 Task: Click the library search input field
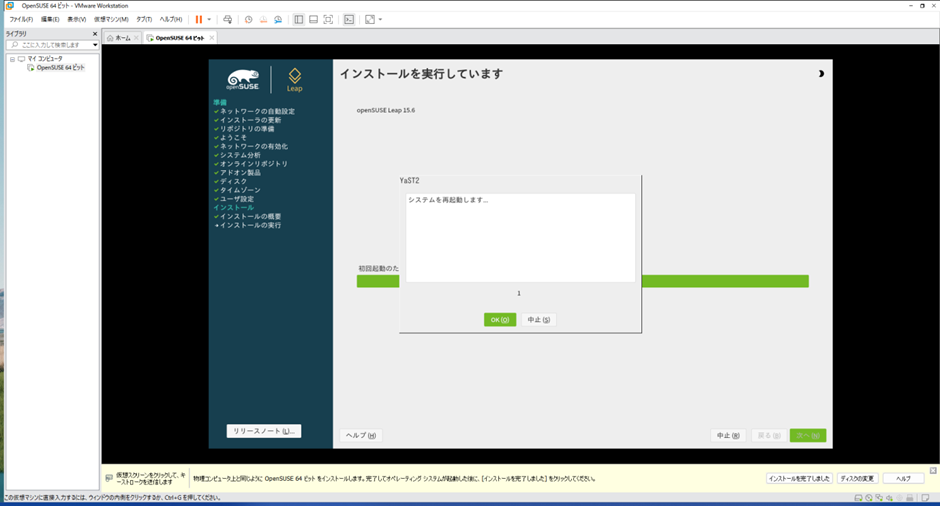(x=52, y=45)
